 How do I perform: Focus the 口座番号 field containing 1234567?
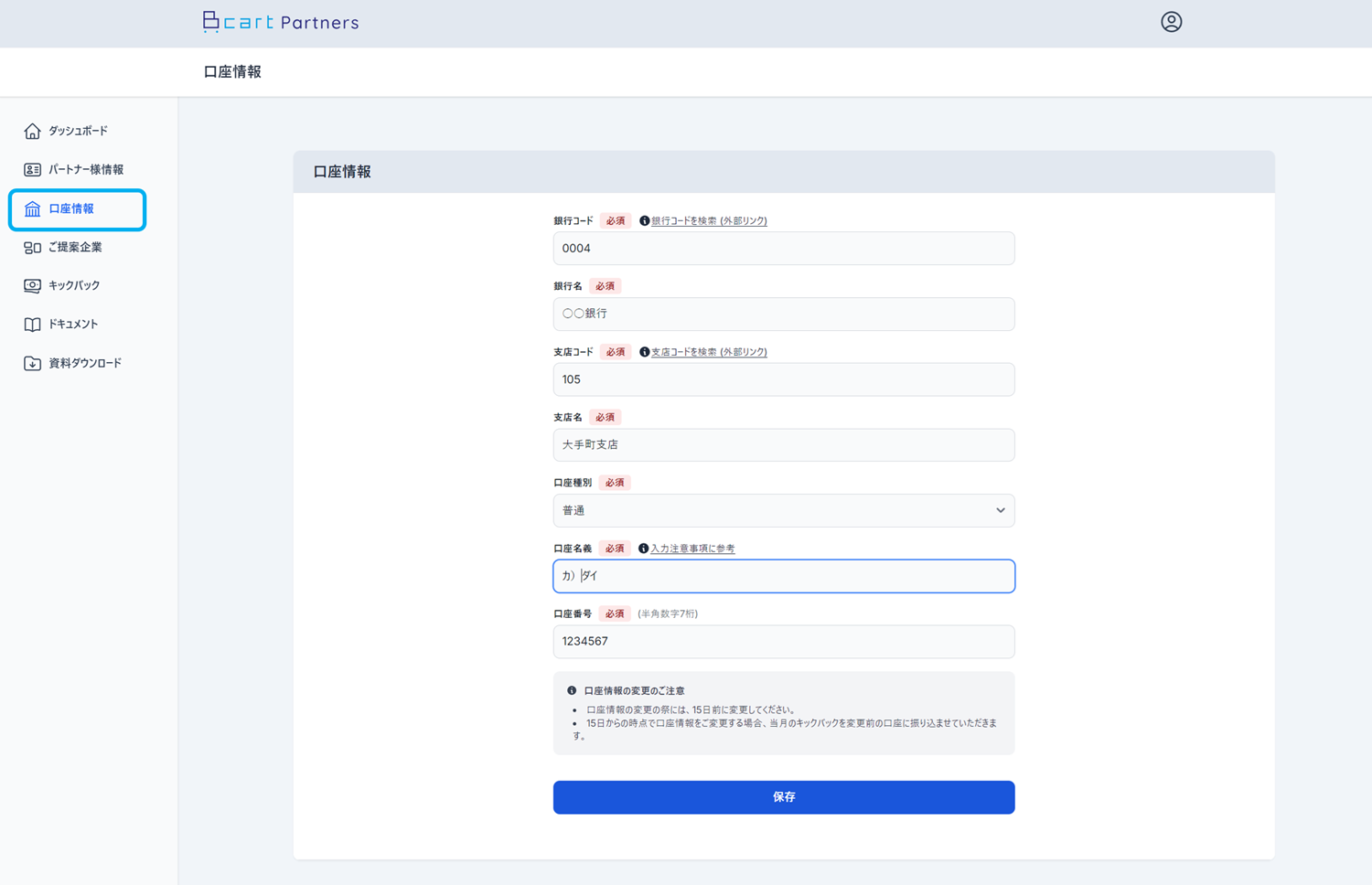point(784,642)
